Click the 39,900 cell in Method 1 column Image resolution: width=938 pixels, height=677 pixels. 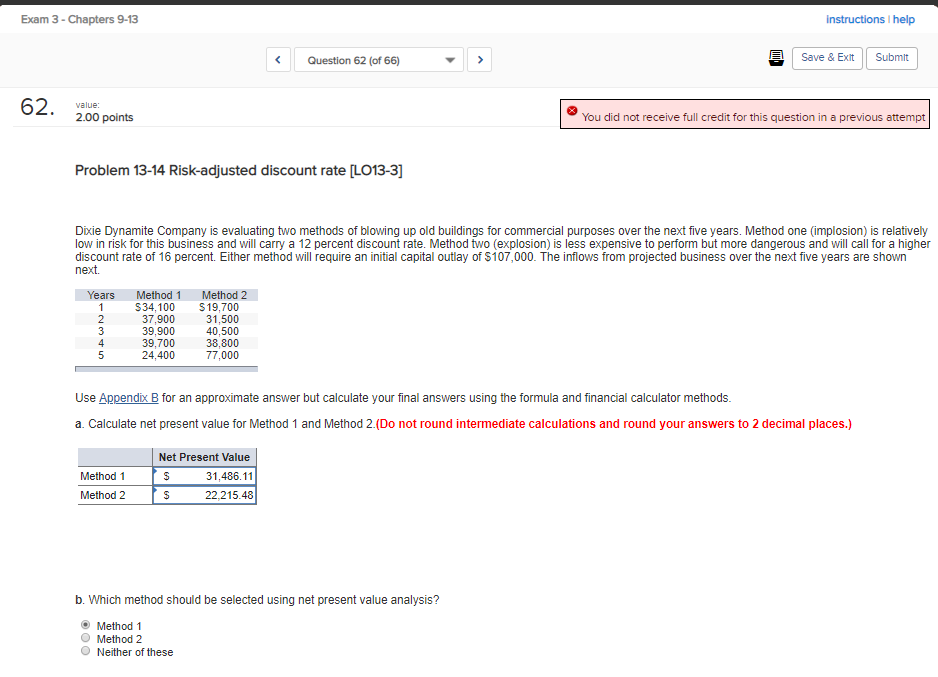(159, 331)
